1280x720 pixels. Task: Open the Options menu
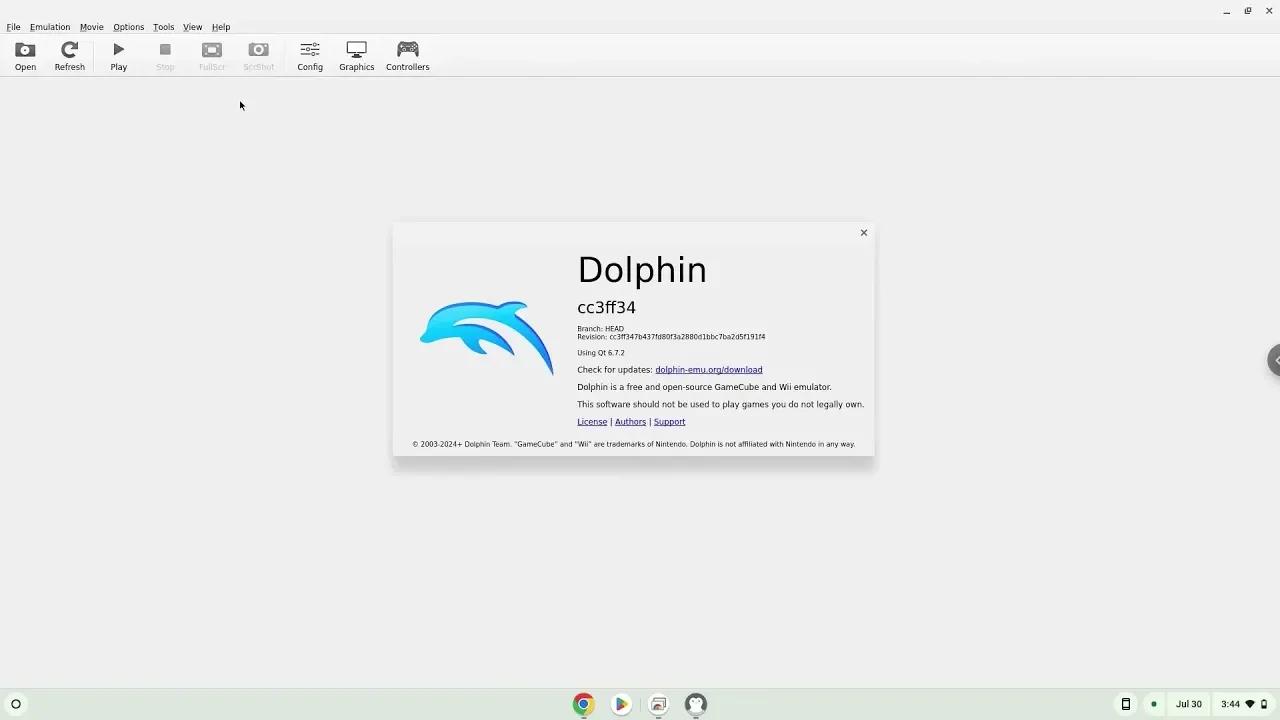point(128,27)
